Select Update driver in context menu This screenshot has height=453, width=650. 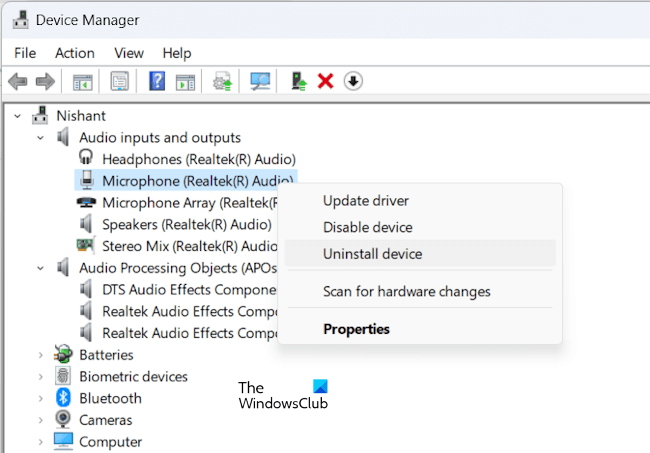point(365,201)
